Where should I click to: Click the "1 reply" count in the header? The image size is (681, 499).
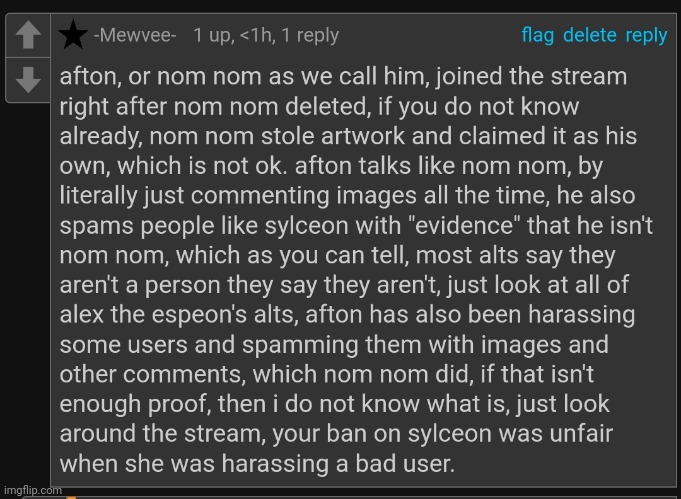point(310,36)
